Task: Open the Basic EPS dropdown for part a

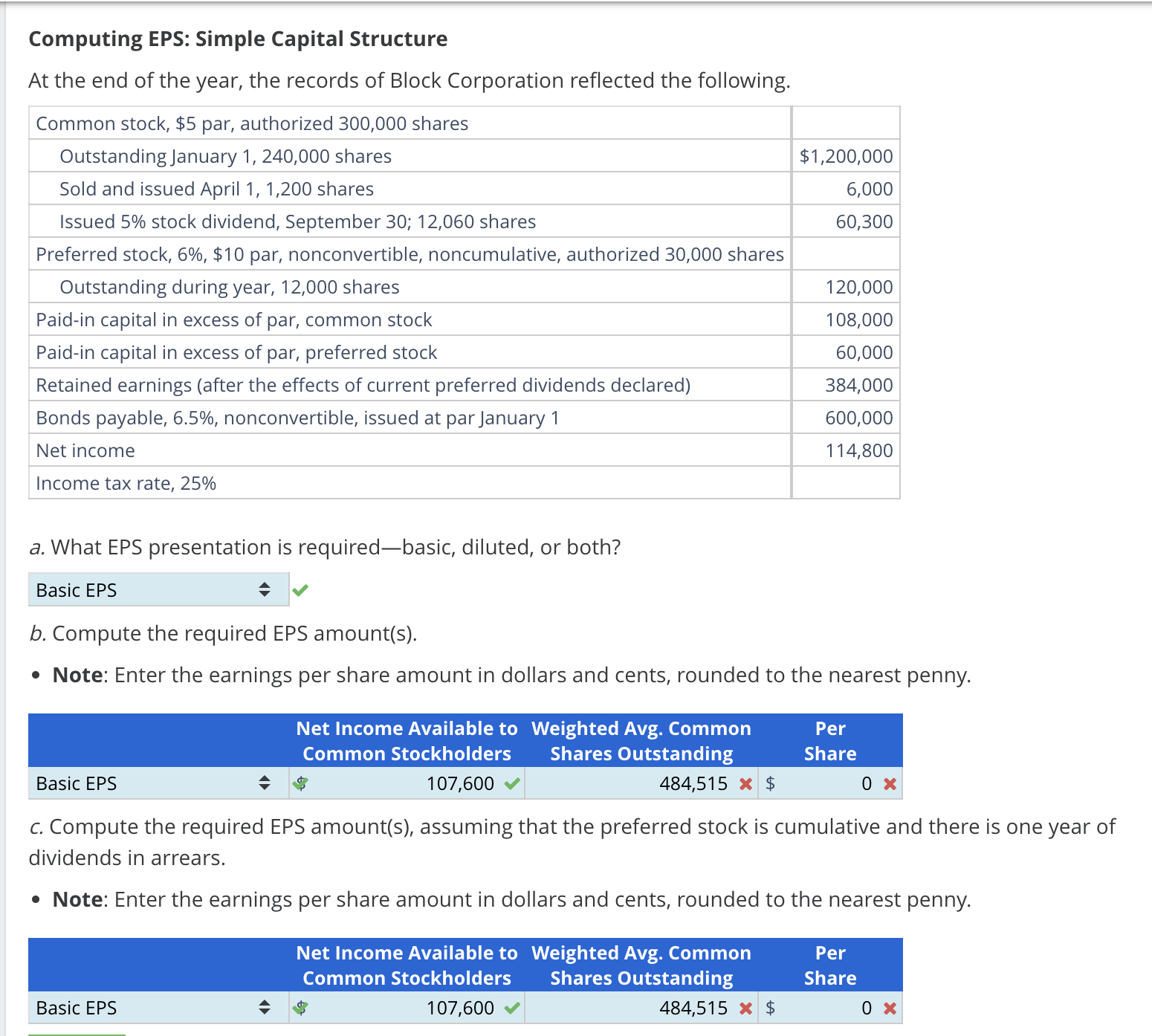Action: click(265, 588)
